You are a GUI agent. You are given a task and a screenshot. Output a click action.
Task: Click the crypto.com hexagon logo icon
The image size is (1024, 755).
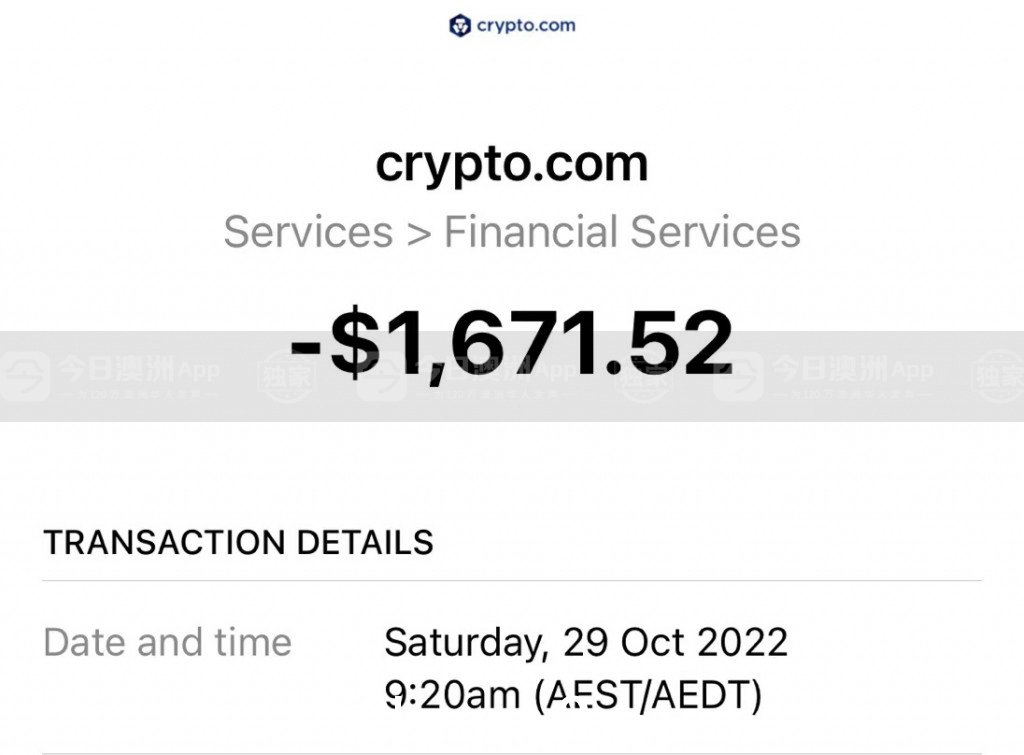460,25
